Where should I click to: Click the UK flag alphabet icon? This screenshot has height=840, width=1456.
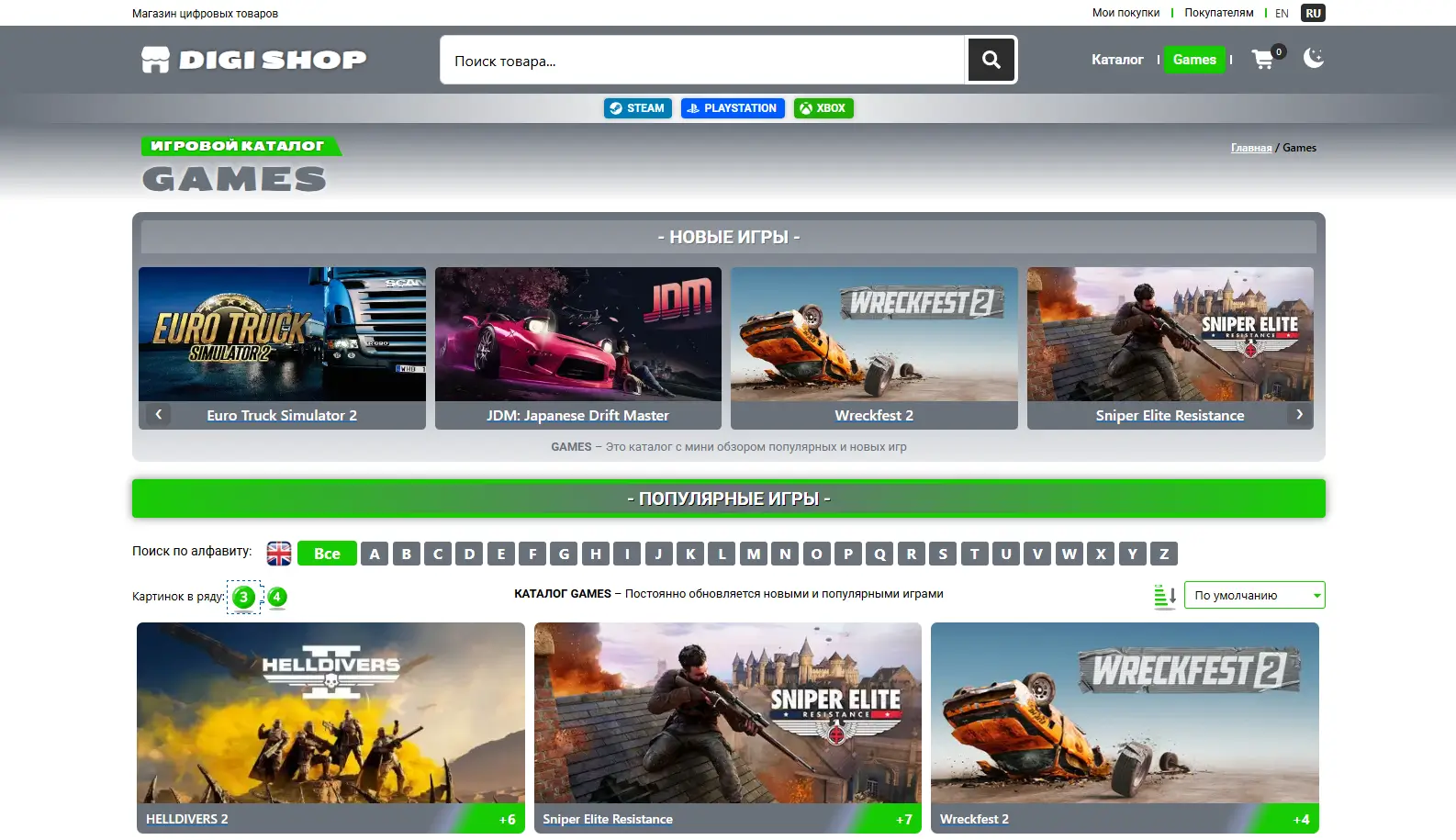click(279, 554)
